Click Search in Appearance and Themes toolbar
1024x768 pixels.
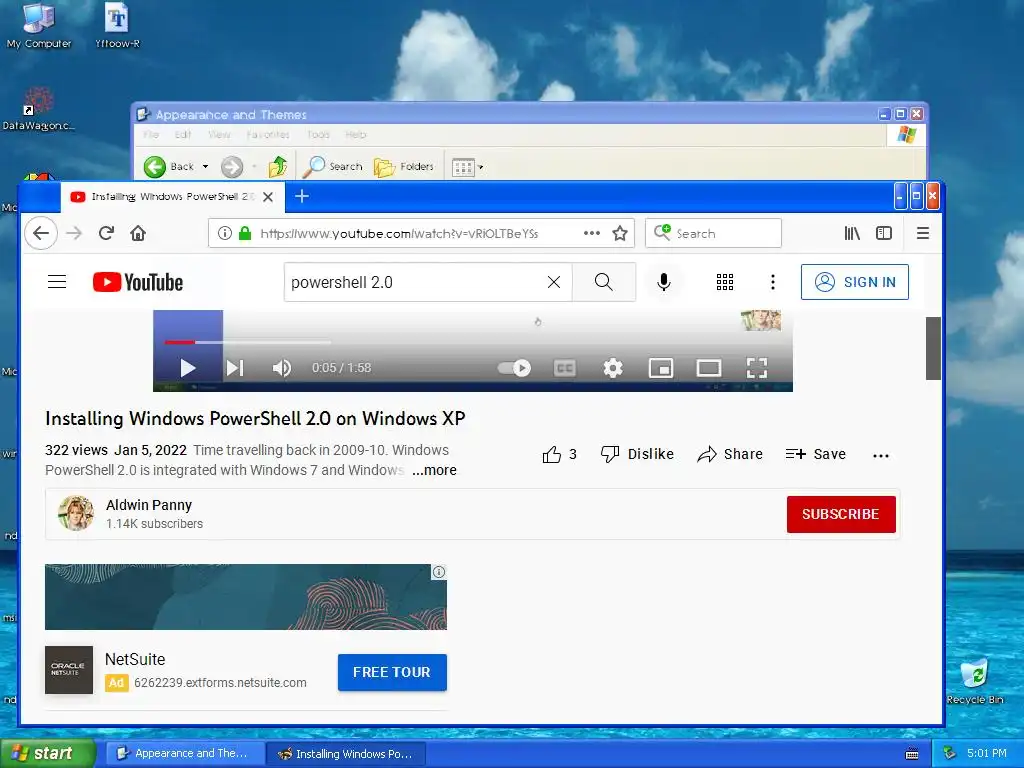point(333,167)
